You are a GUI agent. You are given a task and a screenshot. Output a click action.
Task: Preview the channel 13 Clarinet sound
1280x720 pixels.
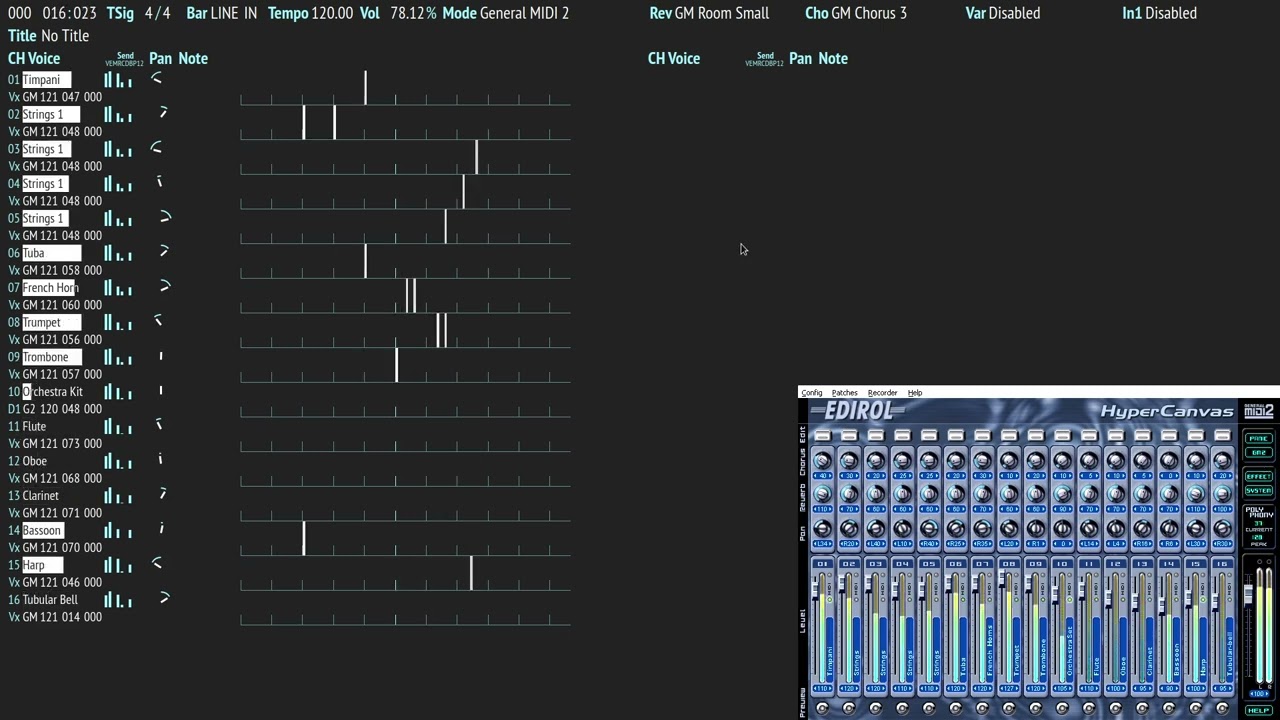click(1143, 708)
